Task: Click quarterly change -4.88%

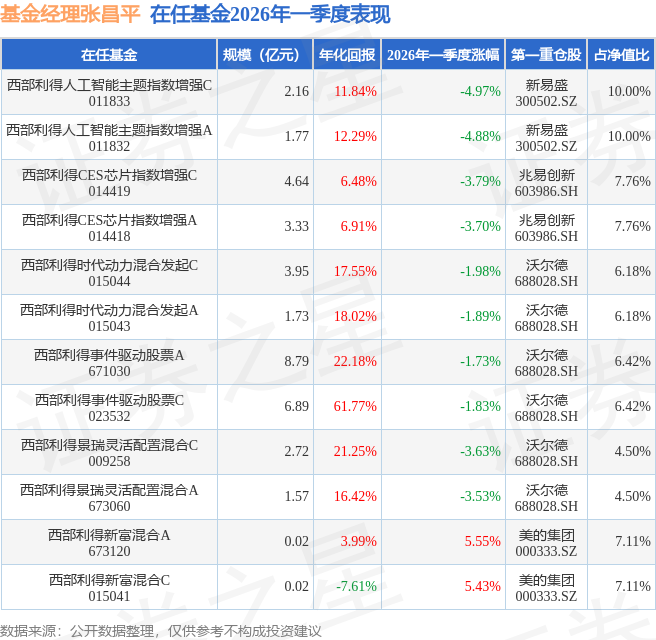Action: (x=480, y=136)
